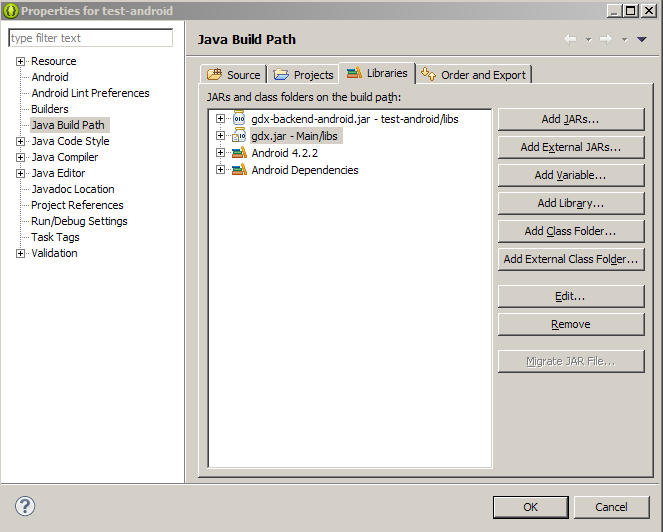Expand the Validation node
Viewport: 663px width, 532px height.
pos(20,253)
